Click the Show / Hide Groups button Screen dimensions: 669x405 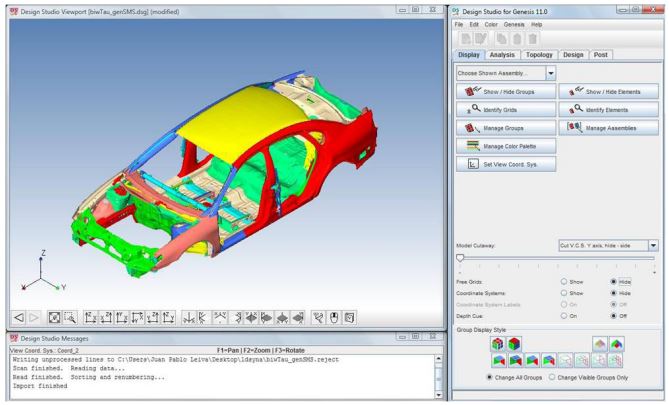501,92
